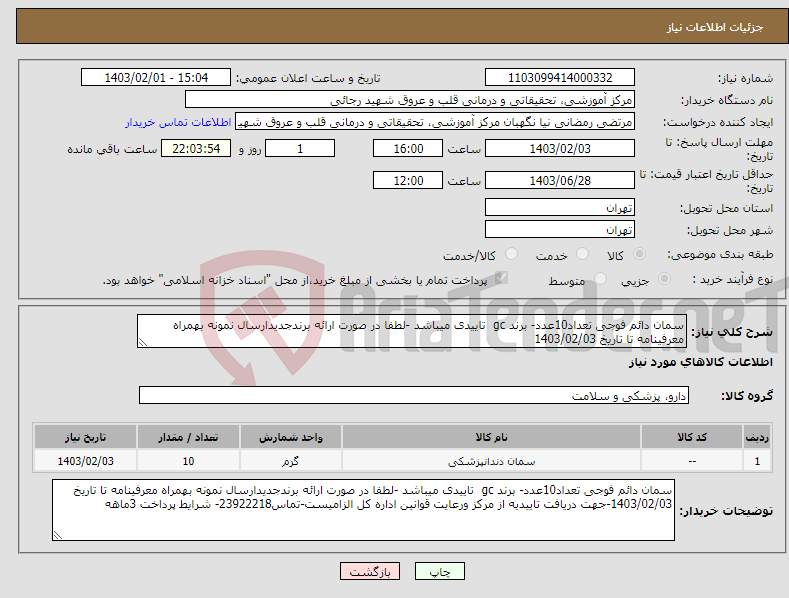Click the نام دستگاه خریدار label
This screenshot has width=789, height=598.
click(727, 101)
